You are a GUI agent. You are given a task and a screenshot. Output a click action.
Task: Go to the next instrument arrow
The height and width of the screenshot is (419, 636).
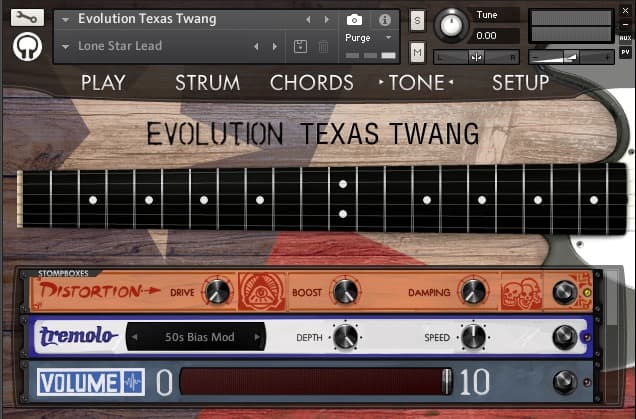pos(327,19)
